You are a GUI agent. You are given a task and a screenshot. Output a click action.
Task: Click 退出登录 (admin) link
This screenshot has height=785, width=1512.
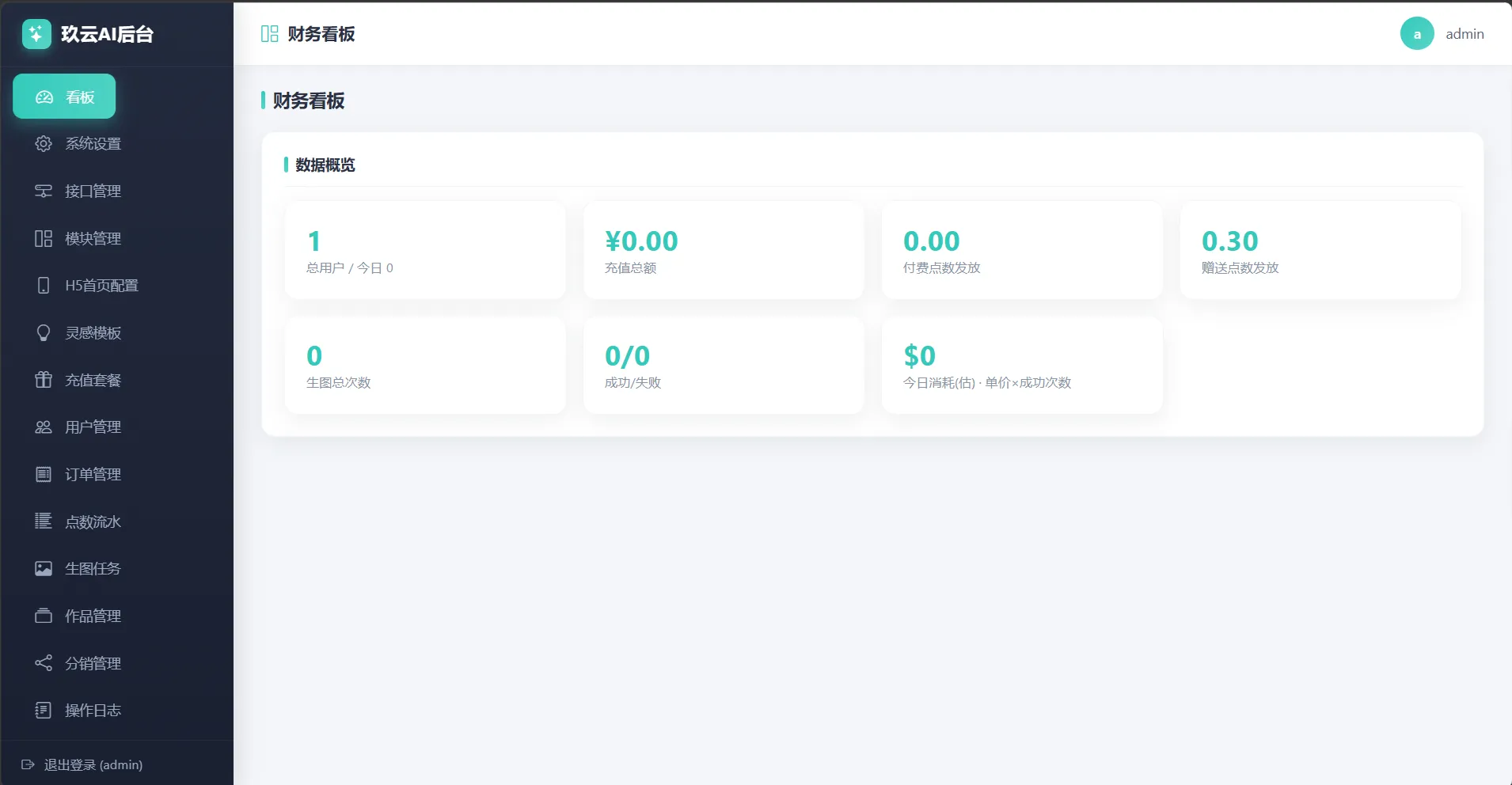tap(82, 764)
